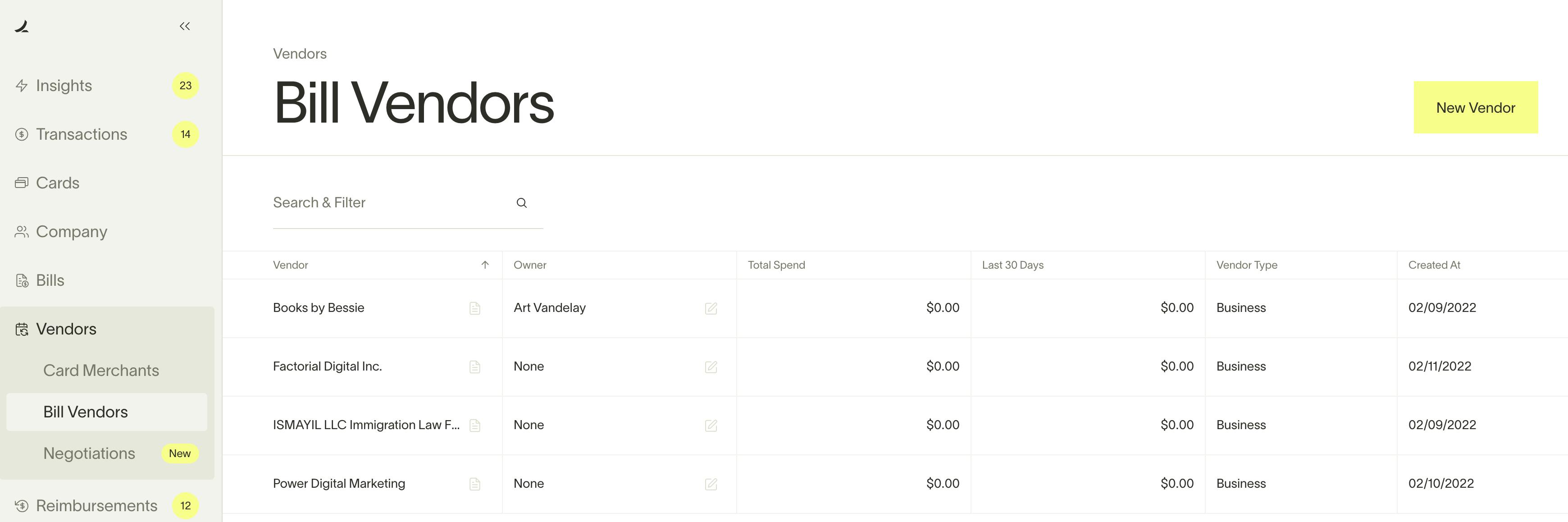
Task: Edit owner for Factorial Digital Inc.
Action: pyautogui.click(x=711, y=366)
